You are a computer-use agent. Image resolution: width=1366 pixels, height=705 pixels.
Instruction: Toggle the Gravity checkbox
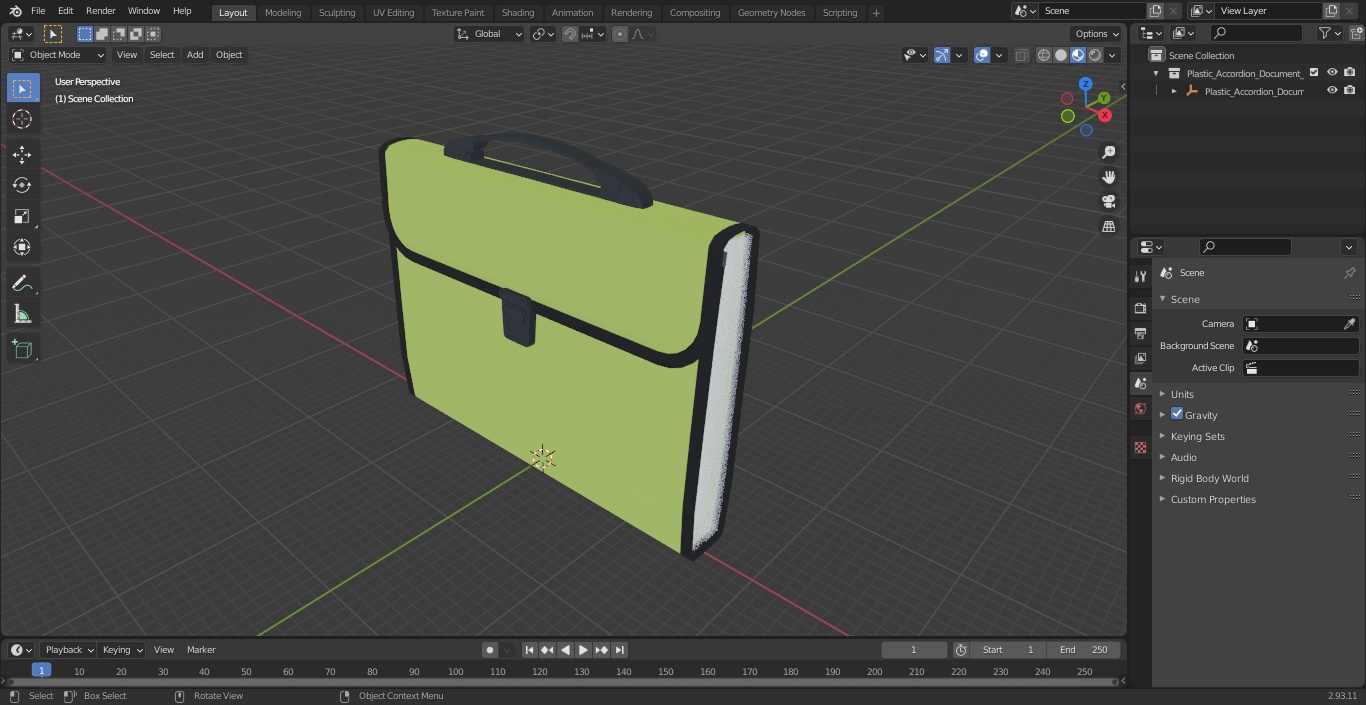pyautogui.click(x=1177, y=414)
